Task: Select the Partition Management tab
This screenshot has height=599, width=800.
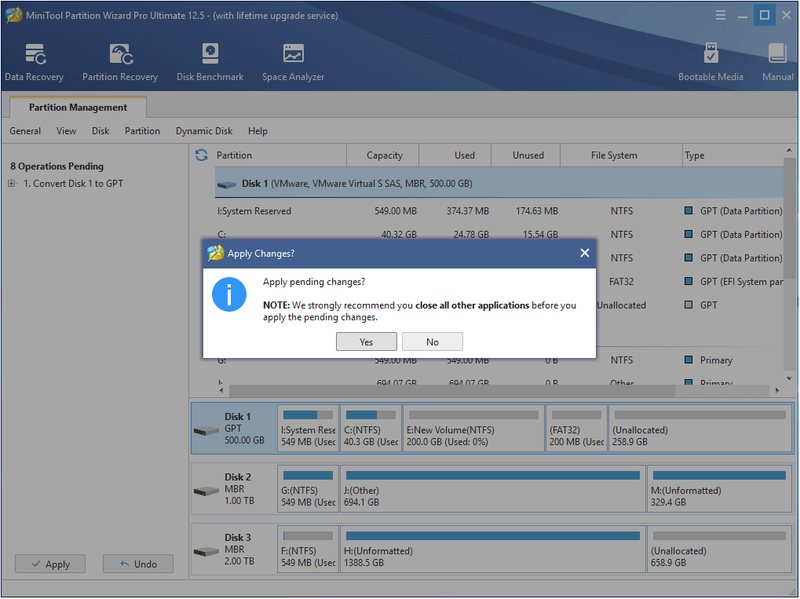Action: click(78, 107)
